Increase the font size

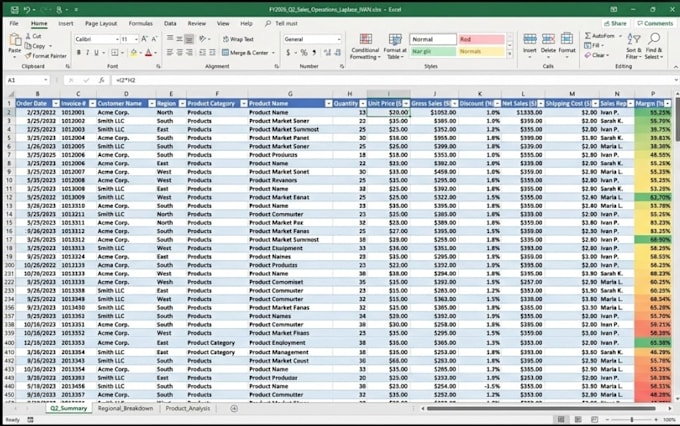pyautogui.click(x=145, y=39)
